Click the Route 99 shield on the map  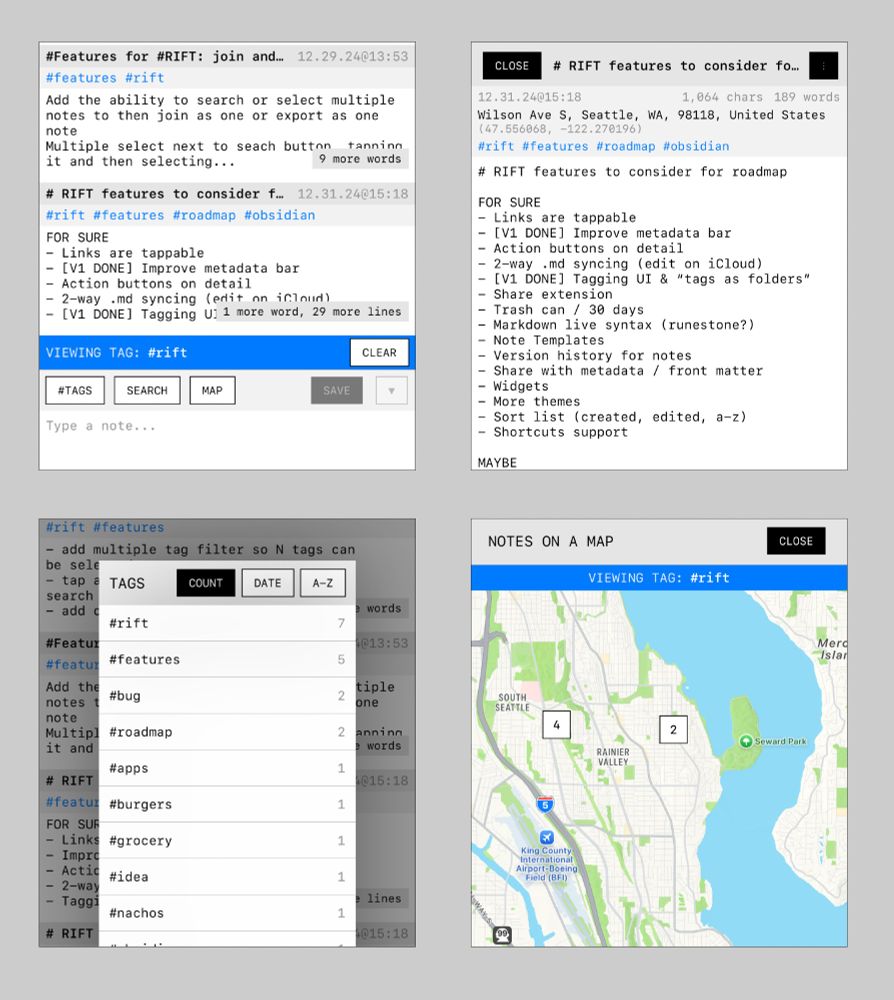click(x=502, y=934)
